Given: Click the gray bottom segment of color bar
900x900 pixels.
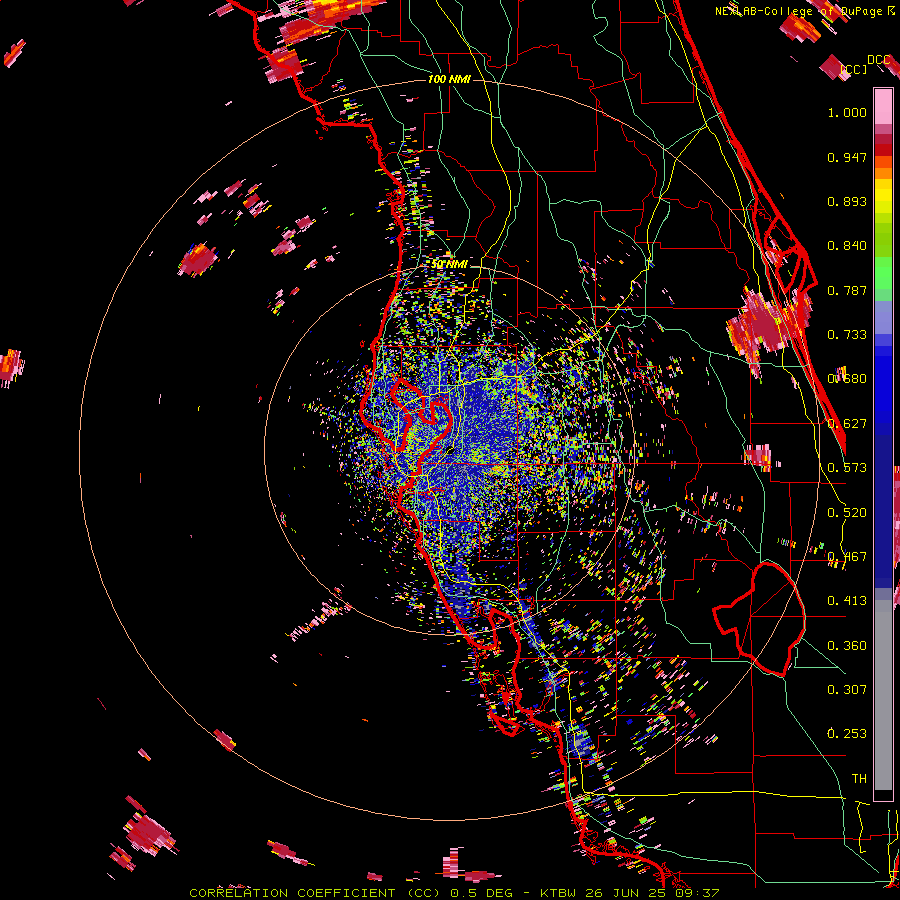Looking at the screenshot, I should [x=883, y=695].
